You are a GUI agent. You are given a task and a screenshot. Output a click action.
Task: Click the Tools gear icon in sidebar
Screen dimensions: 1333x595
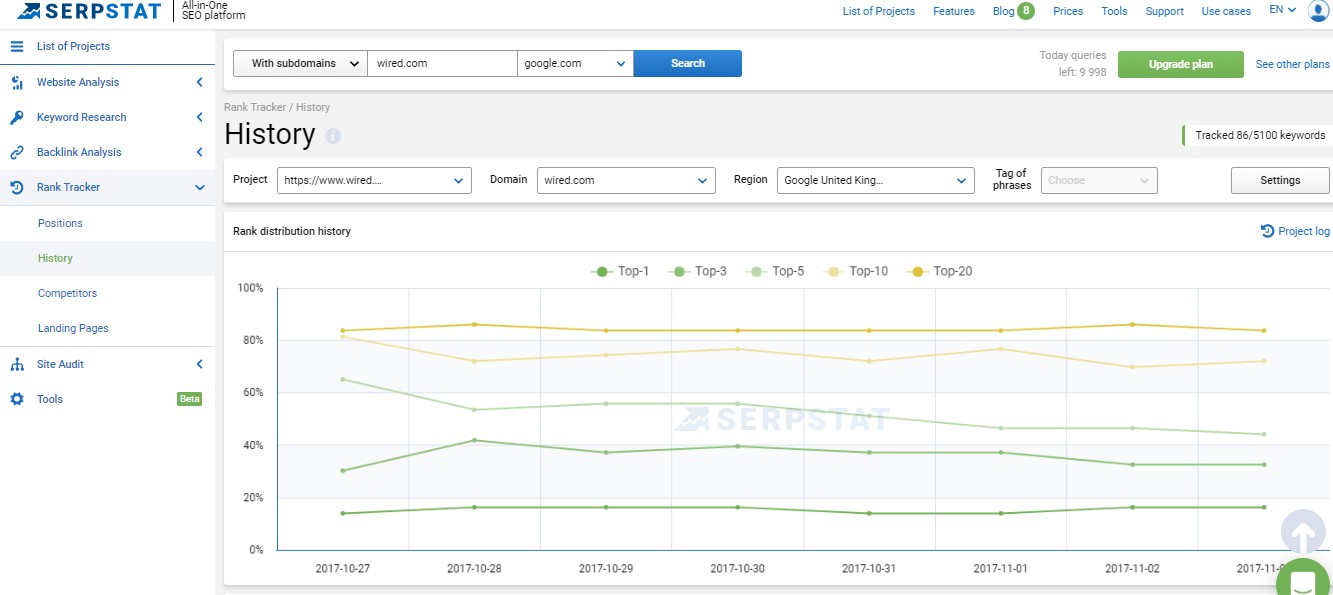[x=17, y=399]
